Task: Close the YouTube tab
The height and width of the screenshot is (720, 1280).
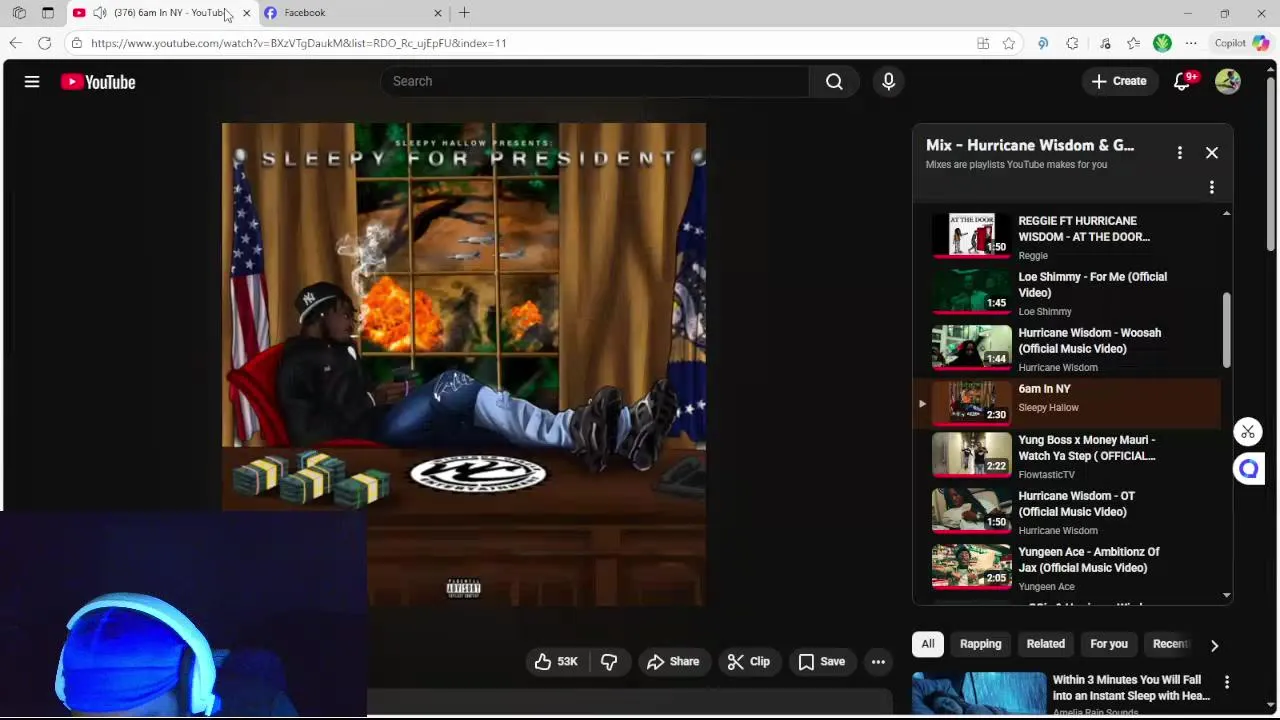Action: tap(246, 13)
